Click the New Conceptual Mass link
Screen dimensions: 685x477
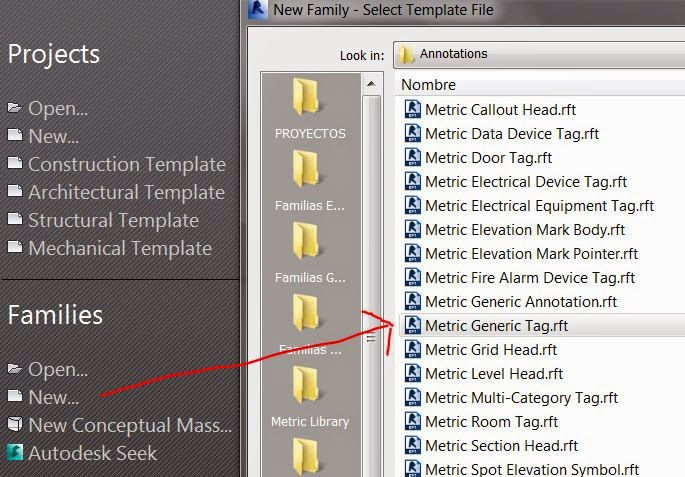(x=130, y=425)
